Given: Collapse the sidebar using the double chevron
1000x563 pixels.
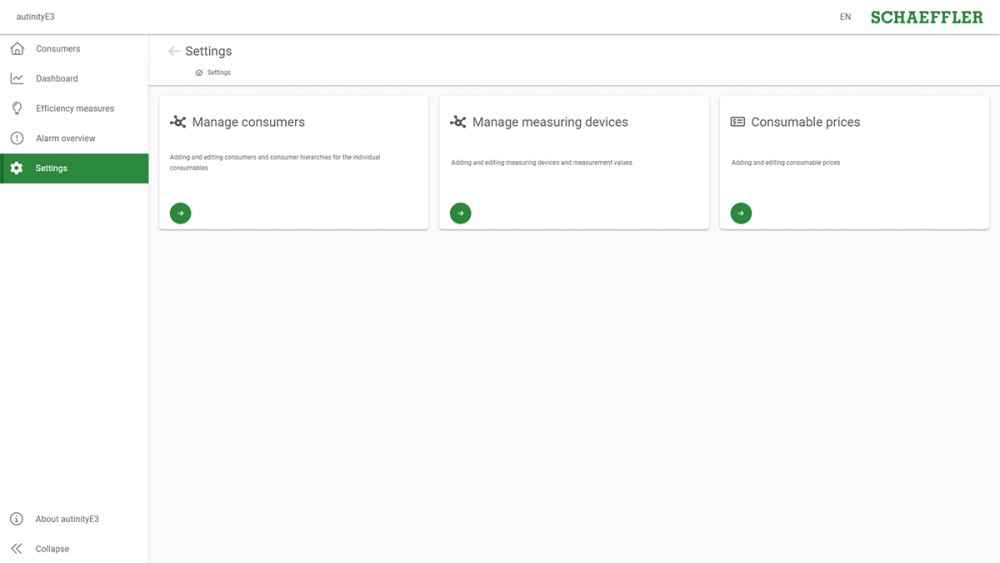Looking at the screenshot, I should [17, 549].
